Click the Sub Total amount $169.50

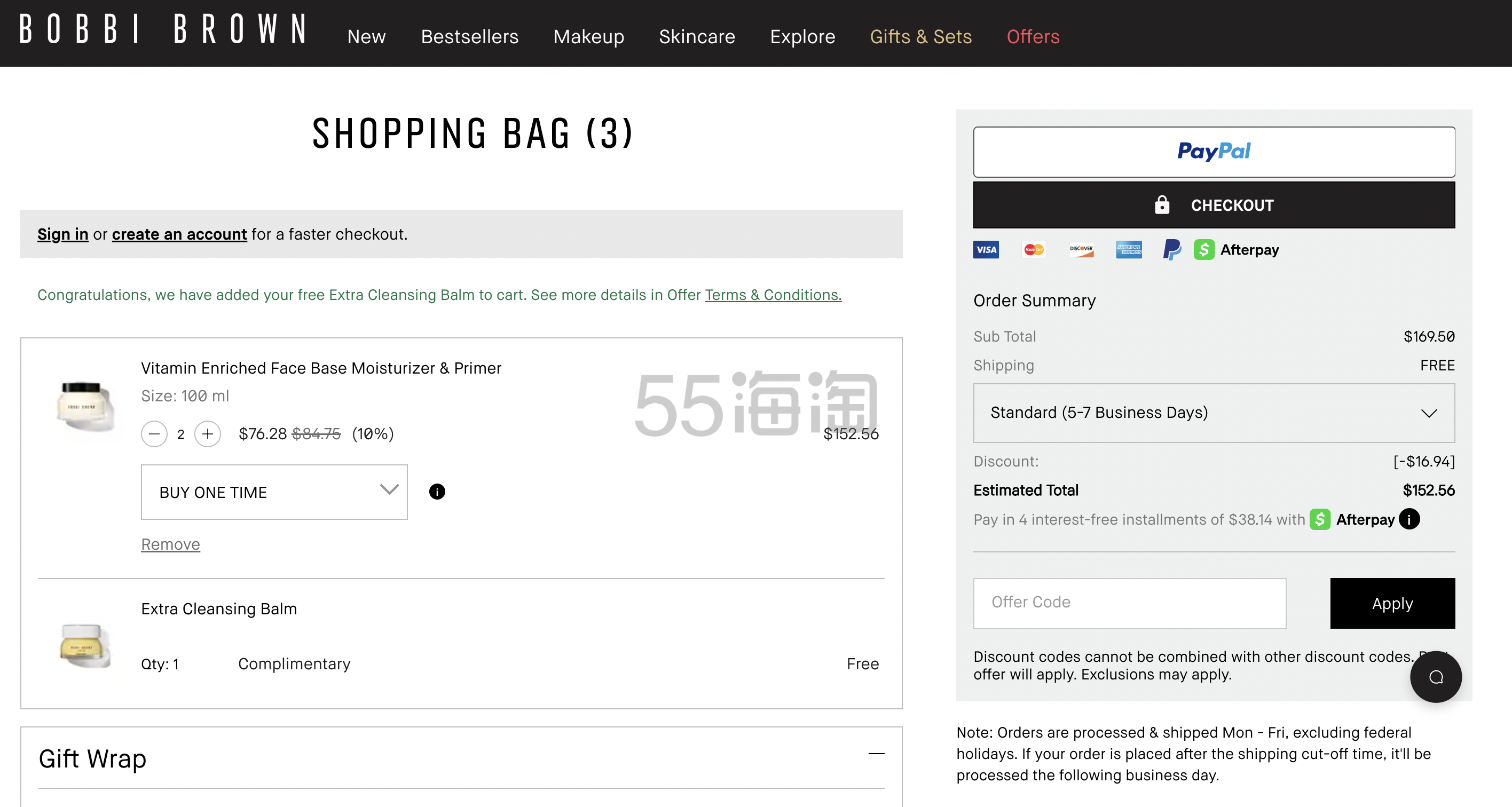(x=1429, y=336)
